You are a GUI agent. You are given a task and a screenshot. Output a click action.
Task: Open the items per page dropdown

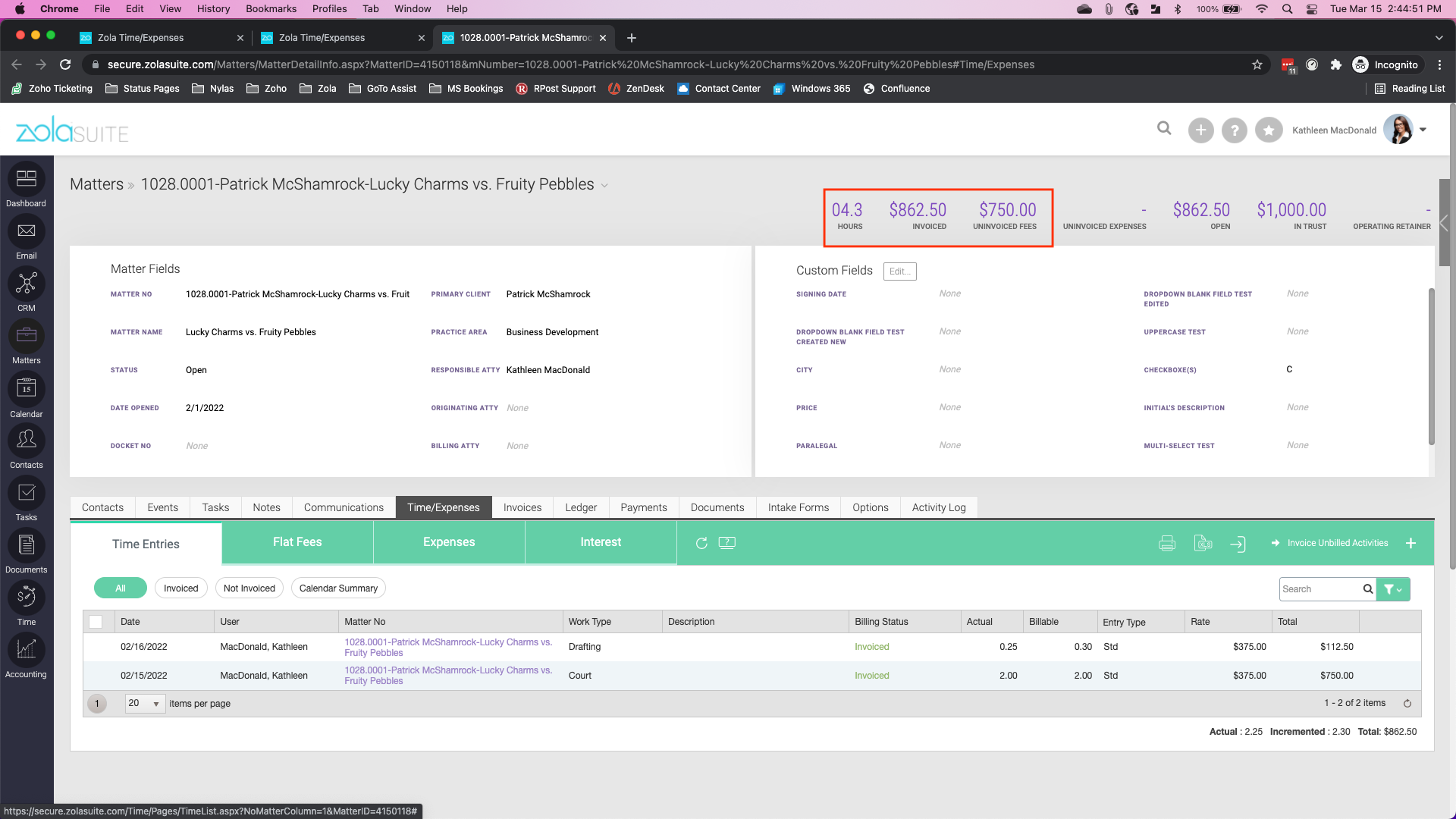(x=146, y=704)
